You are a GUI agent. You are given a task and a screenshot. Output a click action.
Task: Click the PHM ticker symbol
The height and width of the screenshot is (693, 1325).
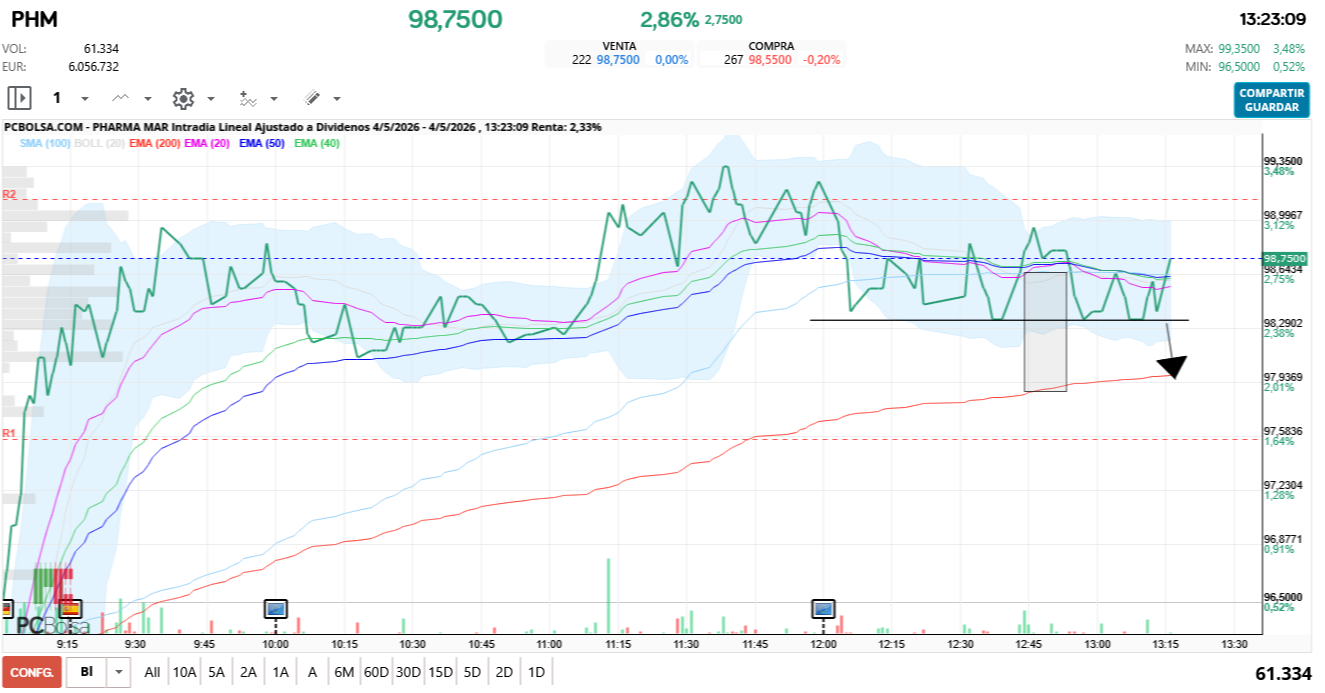pos(34,19)
